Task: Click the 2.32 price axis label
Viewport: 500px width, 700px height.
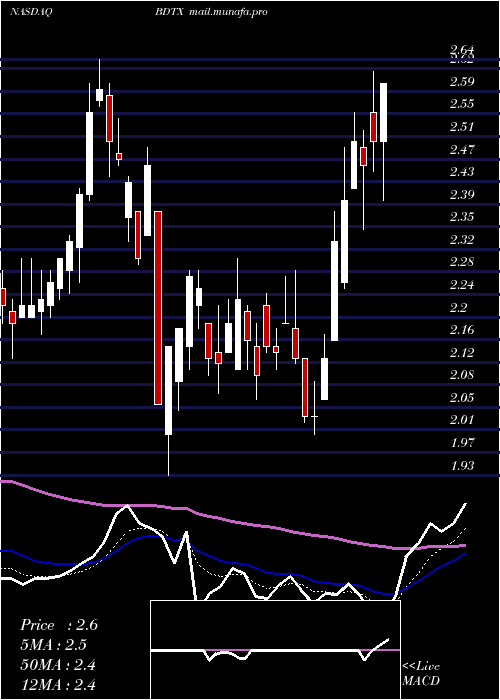Action: tap(462, 240)
